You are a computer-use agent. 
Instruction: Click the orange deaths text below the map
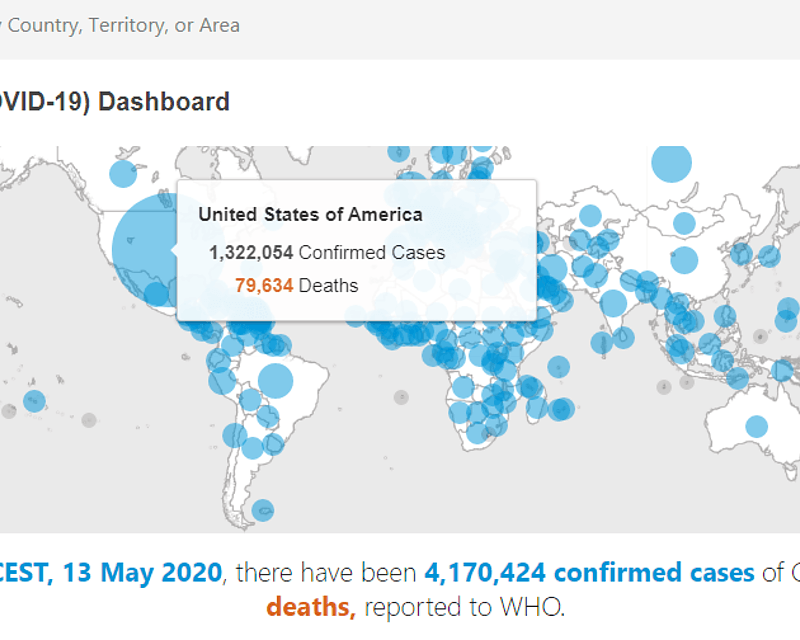pos(311,607)
